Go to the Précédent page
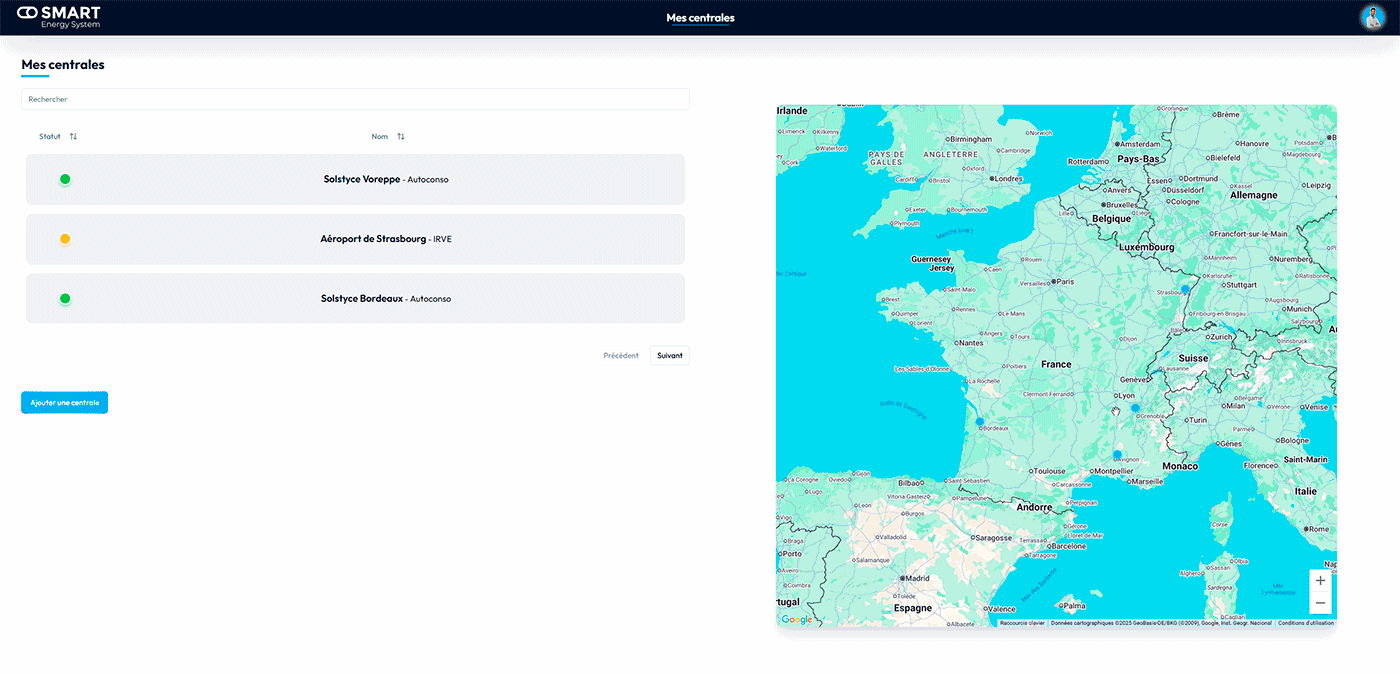Image resolution: width=1400 pixels, height=673 pixels. pyautogui.click(x=621, y=355)
